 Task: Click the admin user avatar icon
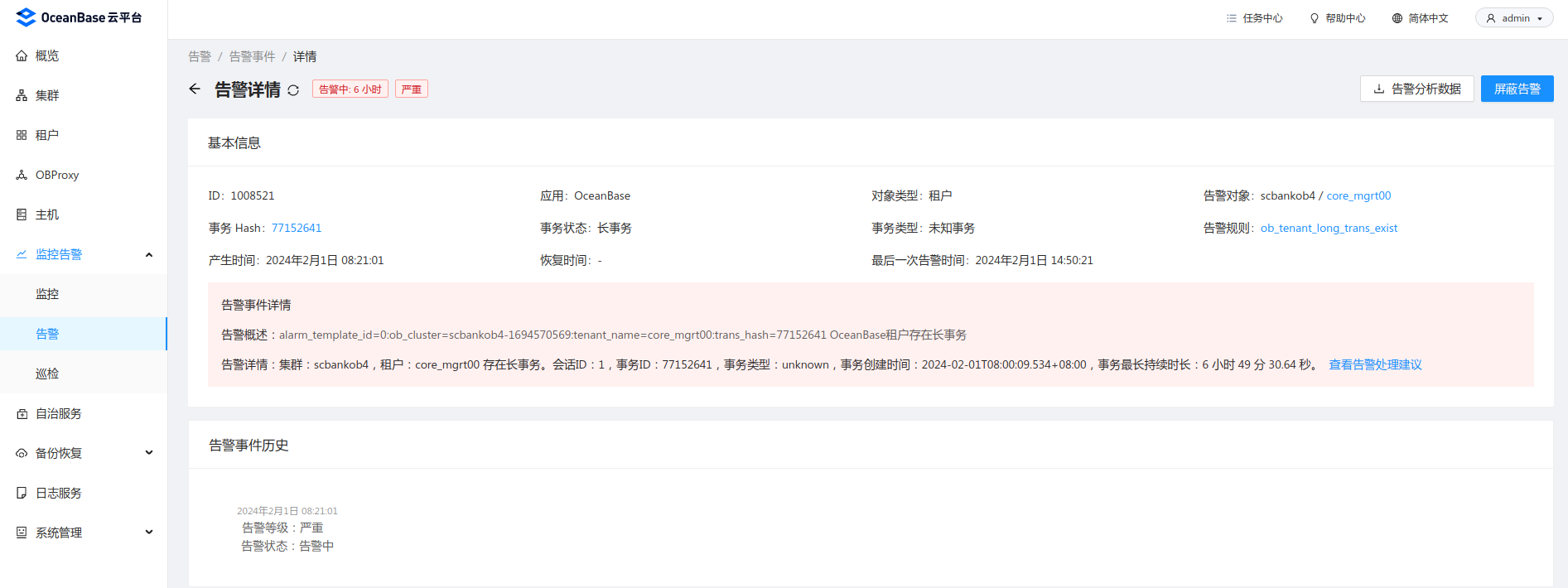click(x=1491, y=18)
